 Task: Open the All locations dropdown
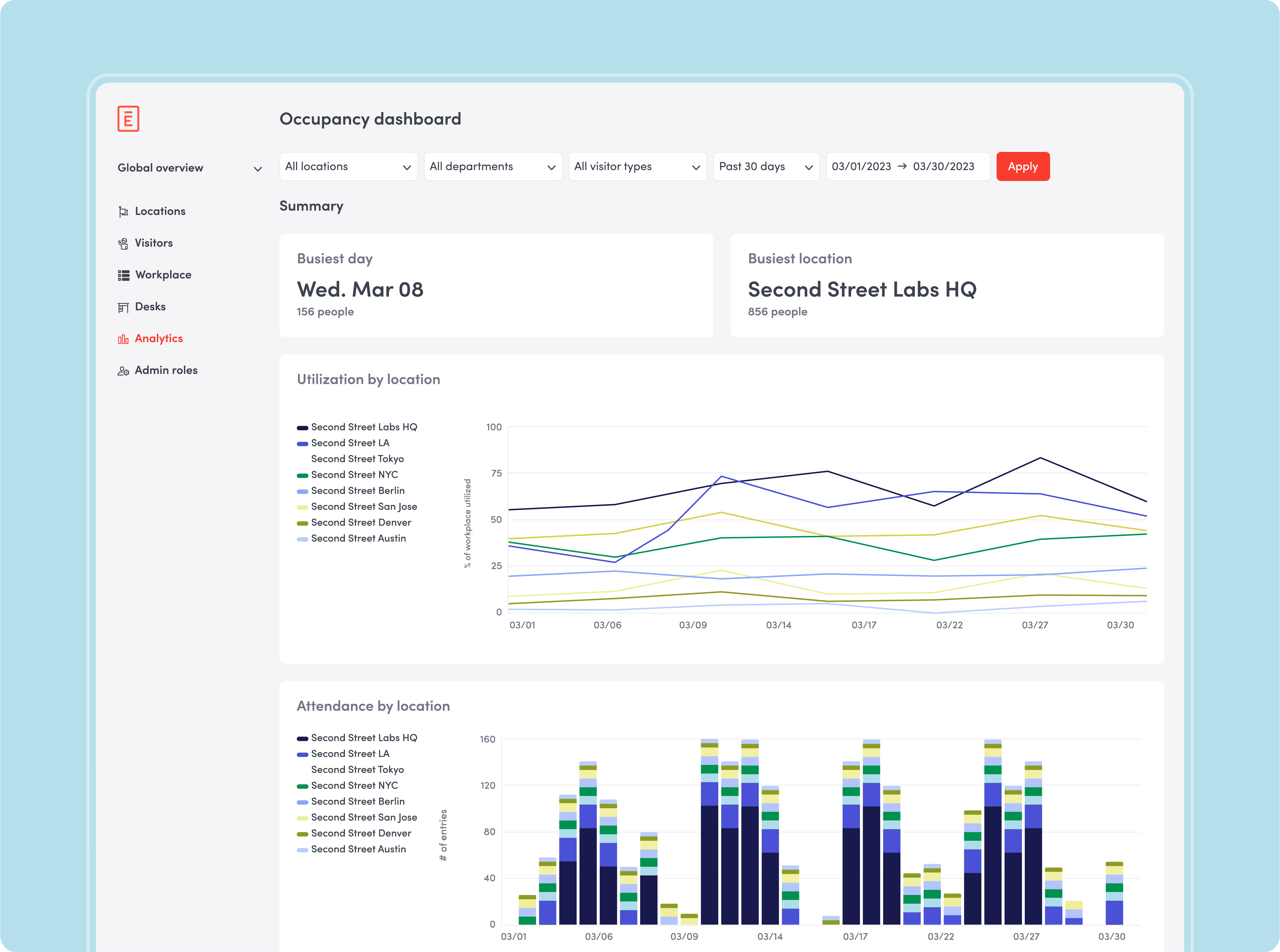(x=348, y=167)
